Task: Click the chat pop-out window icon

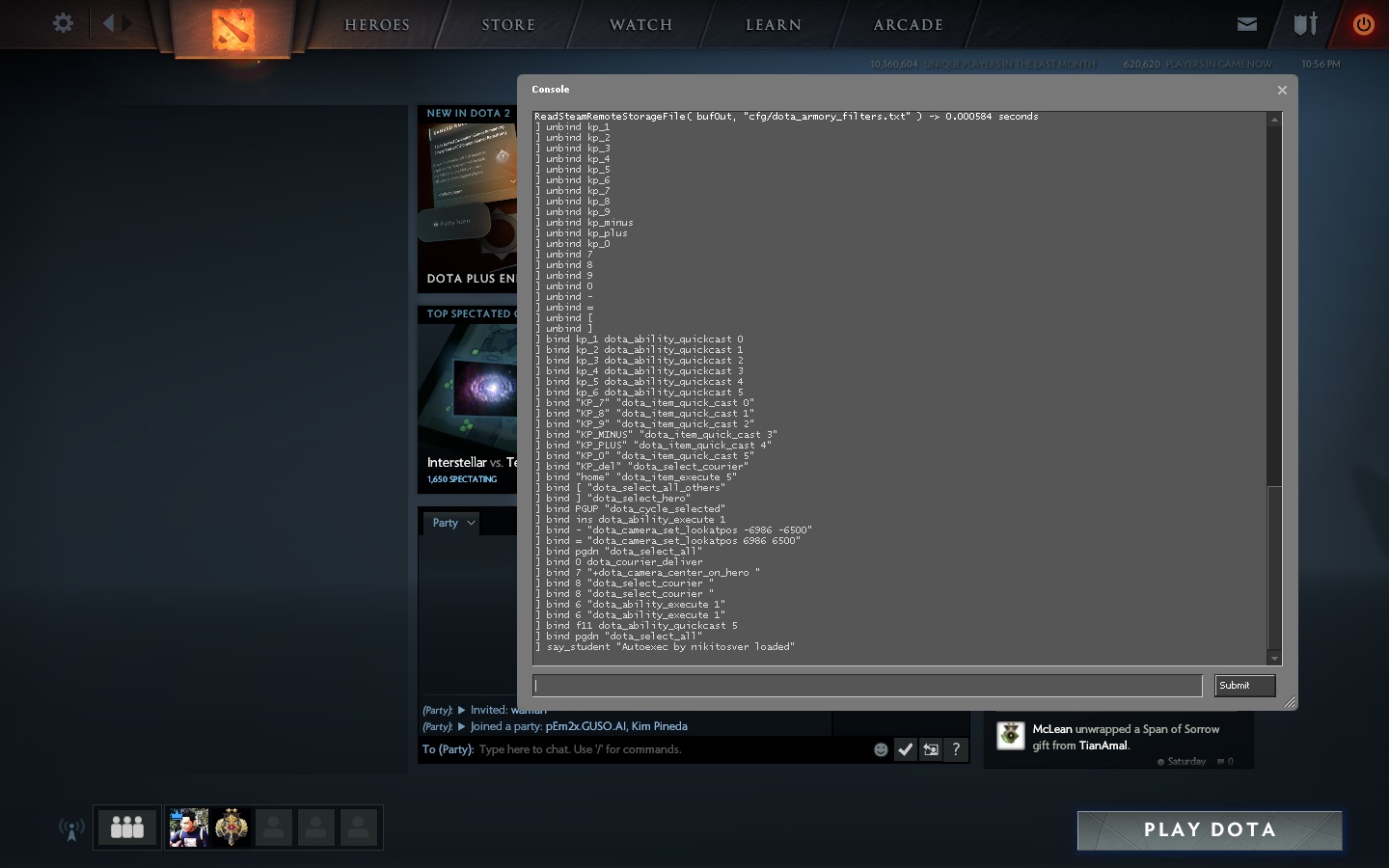Action: coord(931,749)
